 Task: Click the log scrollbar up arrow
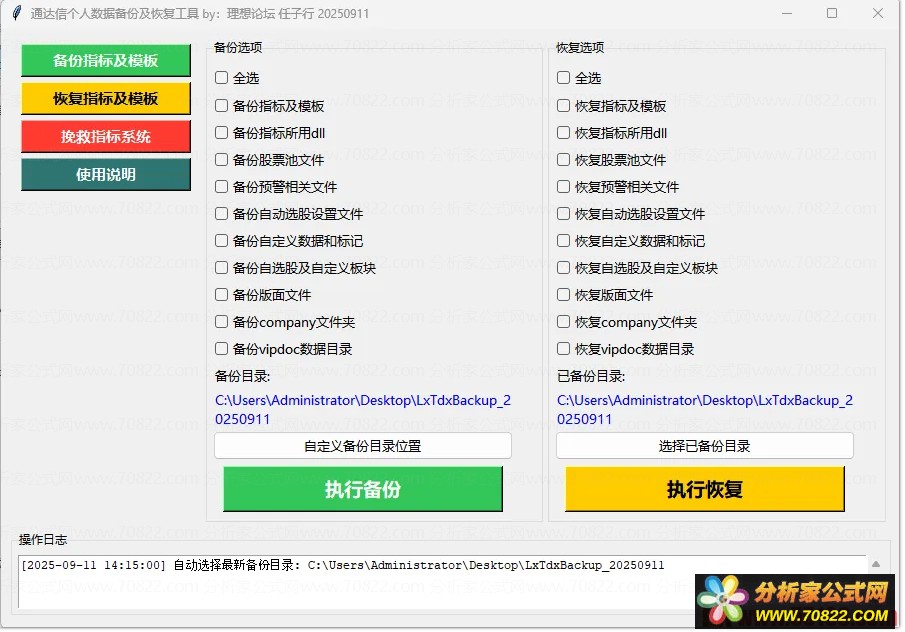(x=876, y=564)
